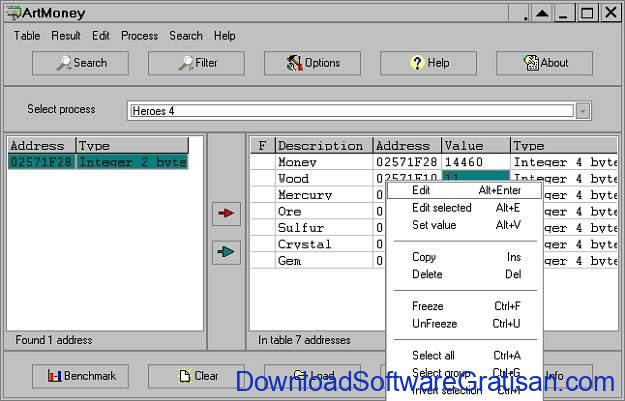The width and height of the screenshot is (625, 401).
Task: Choose Edit in the context menu
Action: click(x=465, y=190)
